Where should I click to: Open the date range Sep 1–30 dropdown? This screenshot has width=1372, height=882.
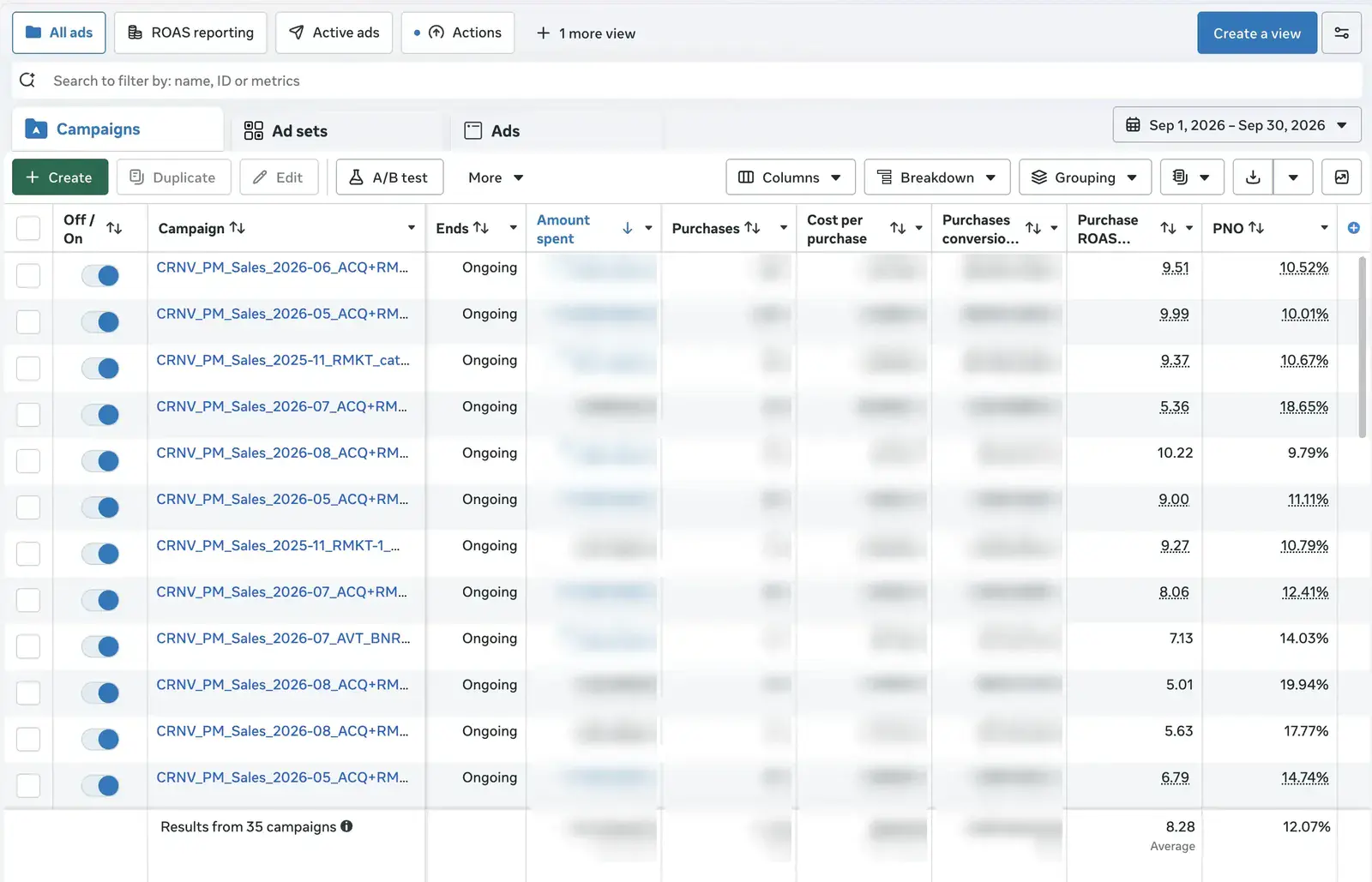pos(1237,125)
